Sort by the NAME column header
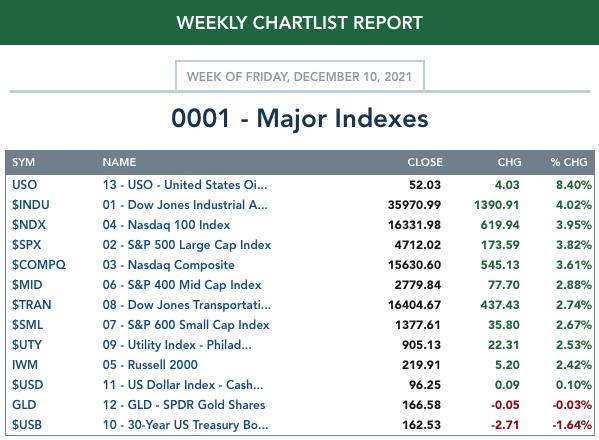 tap(119, 162)
